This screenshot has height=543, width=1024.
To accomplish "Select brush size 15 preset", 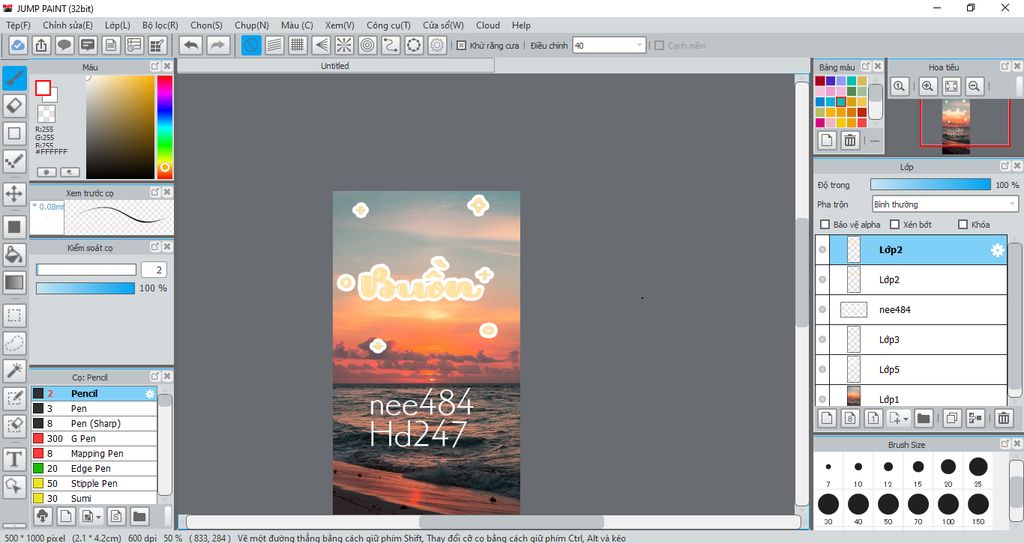I will click(918, 471).
